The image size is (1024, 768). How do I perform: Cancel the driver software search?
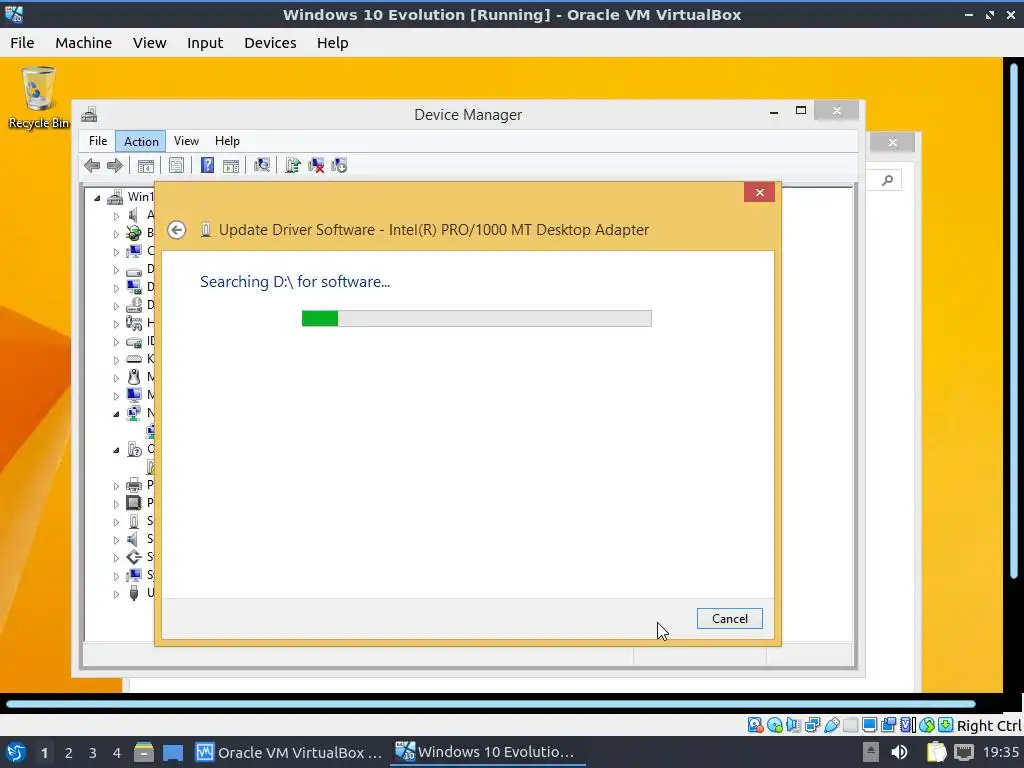pyautogui.click(x=729, y=618)
